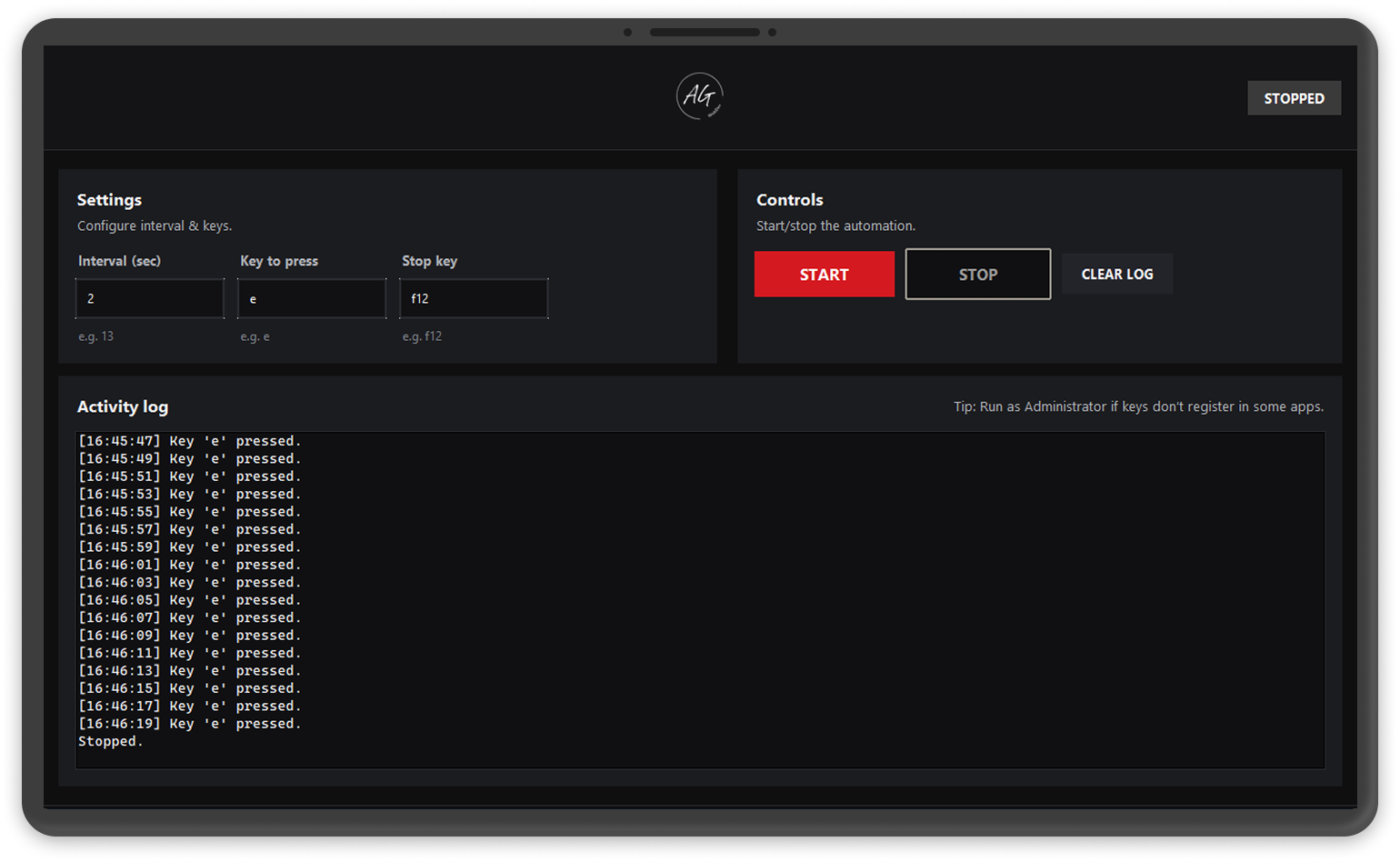Click the STOPPED status badge
This screenshot has height=862, width=1400.
tap(1293, 98)
